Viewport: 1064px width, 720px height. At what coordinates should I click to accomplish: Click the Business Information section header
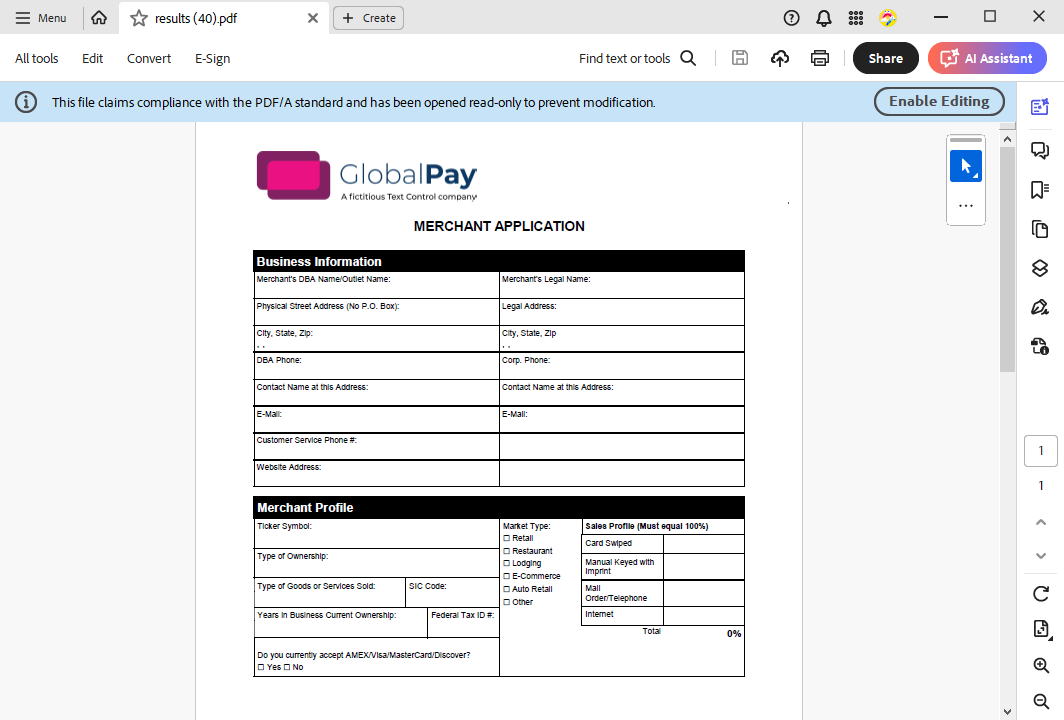(499, 261)
